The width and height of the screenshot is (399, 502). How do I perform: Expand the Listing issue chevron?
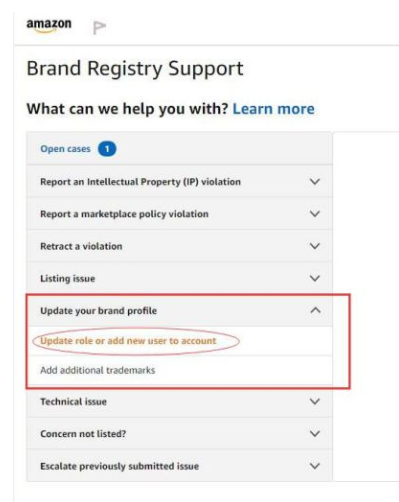315,278
